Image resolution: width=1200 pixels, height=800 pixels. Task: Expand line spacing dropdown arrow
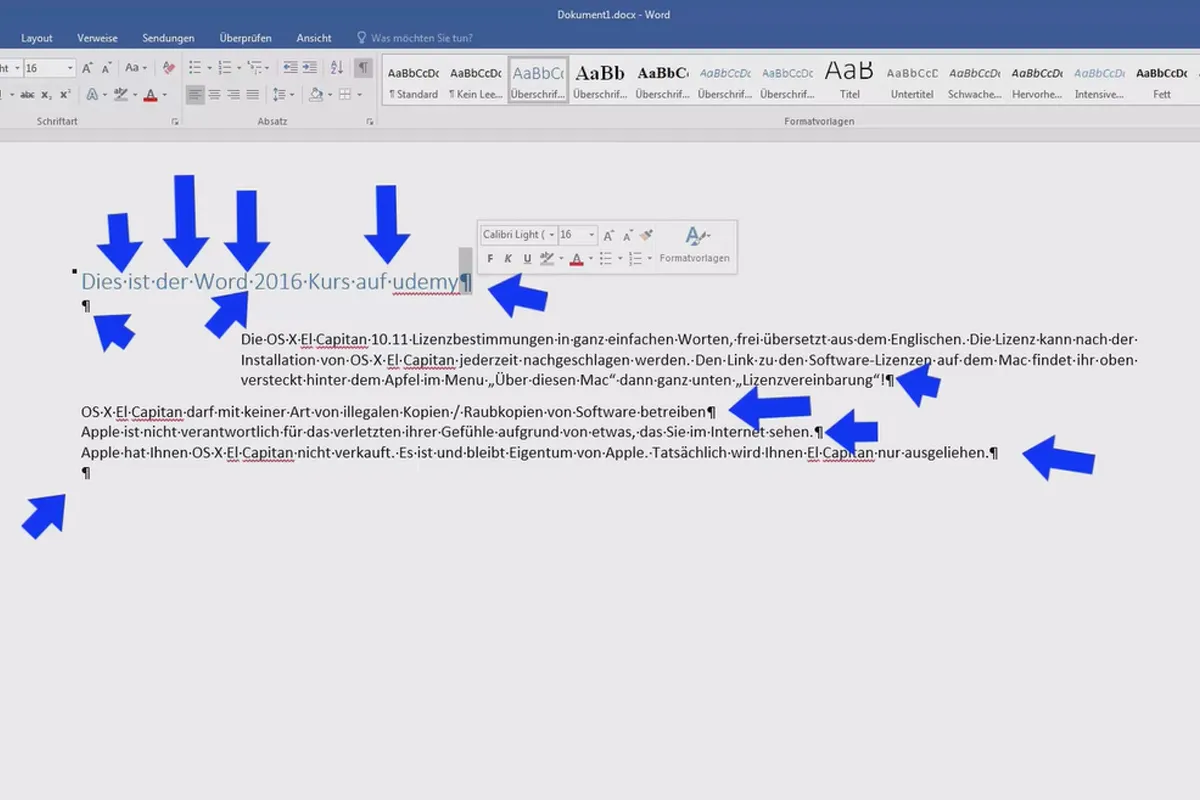click(292, 94)
